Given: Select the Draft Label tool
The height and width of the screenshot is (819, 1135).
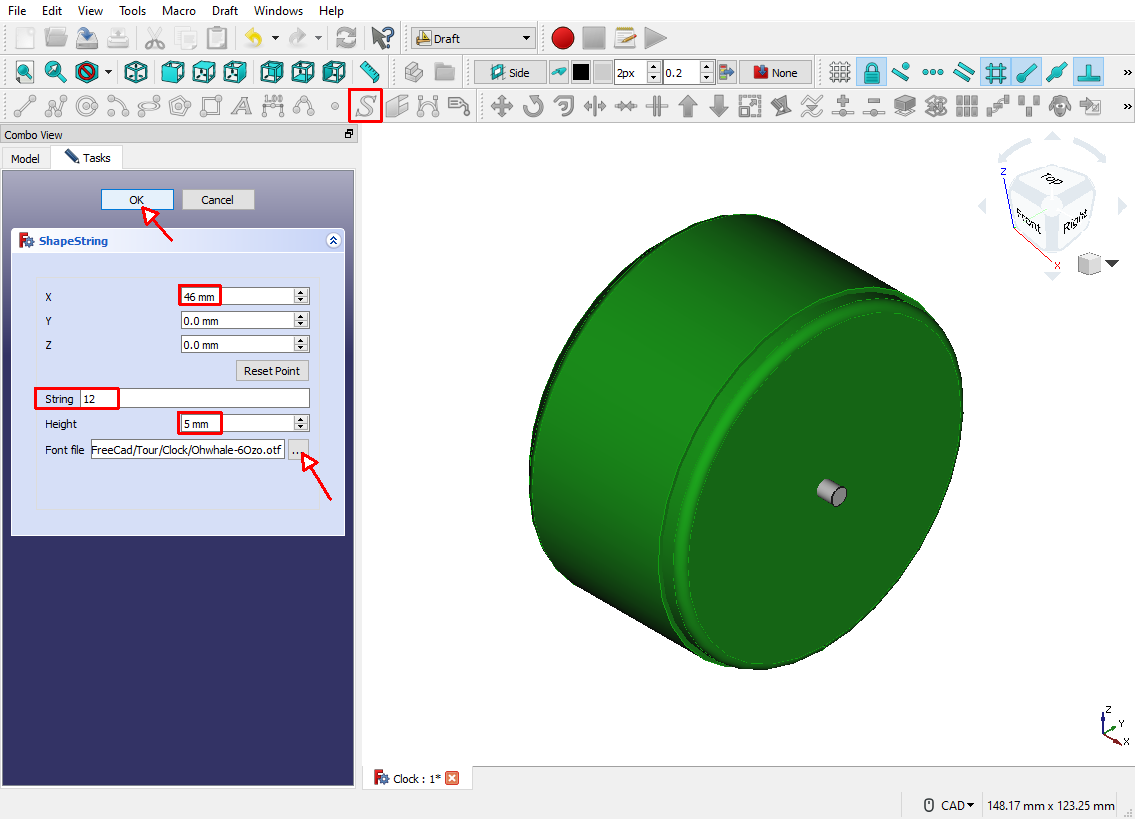Looking at the screenshot, I should click(459, 106).
